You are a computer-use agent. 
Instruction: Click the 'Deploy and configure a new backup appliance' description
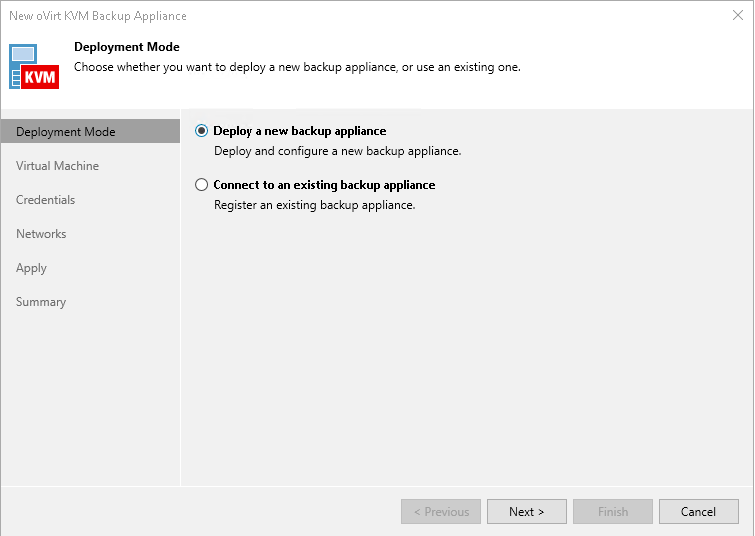[338, 151]
